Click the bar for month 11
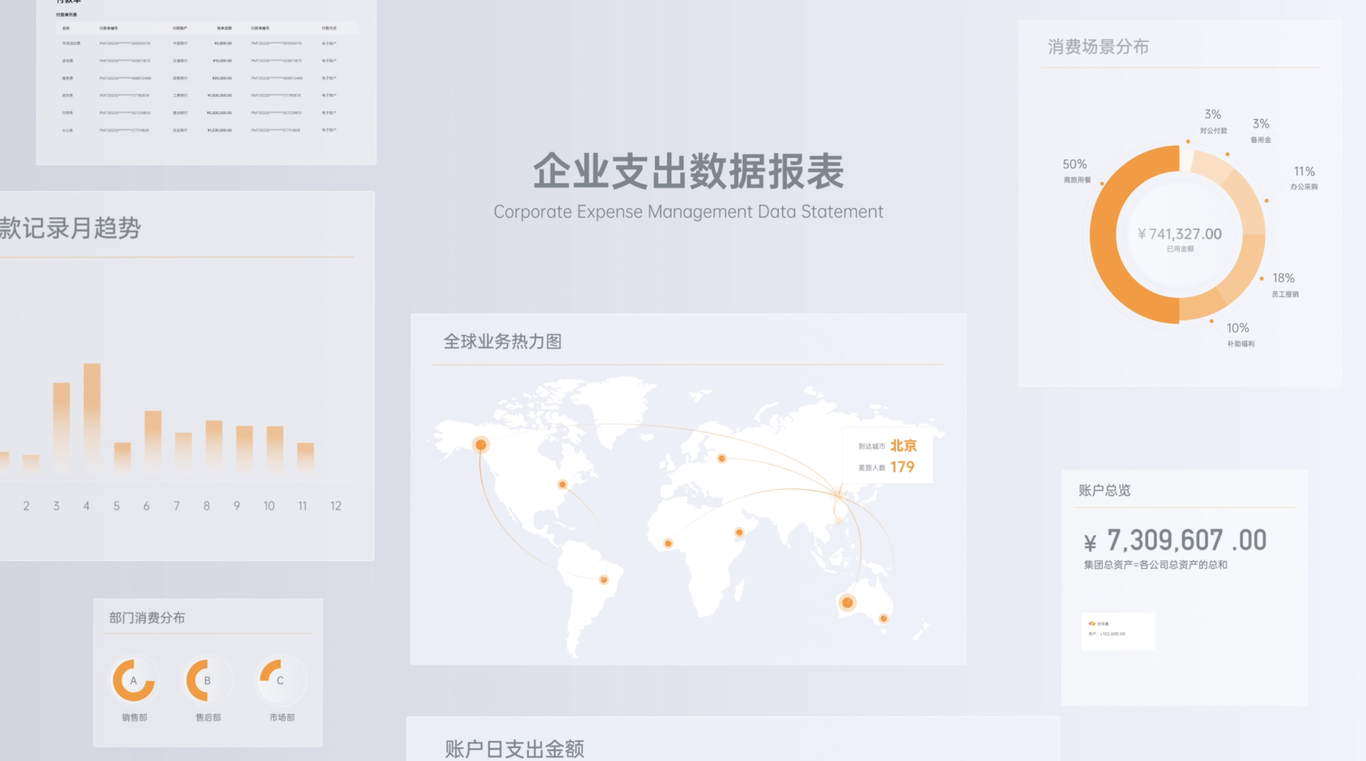The image size is (1366, 761). (x=306, y=457)
